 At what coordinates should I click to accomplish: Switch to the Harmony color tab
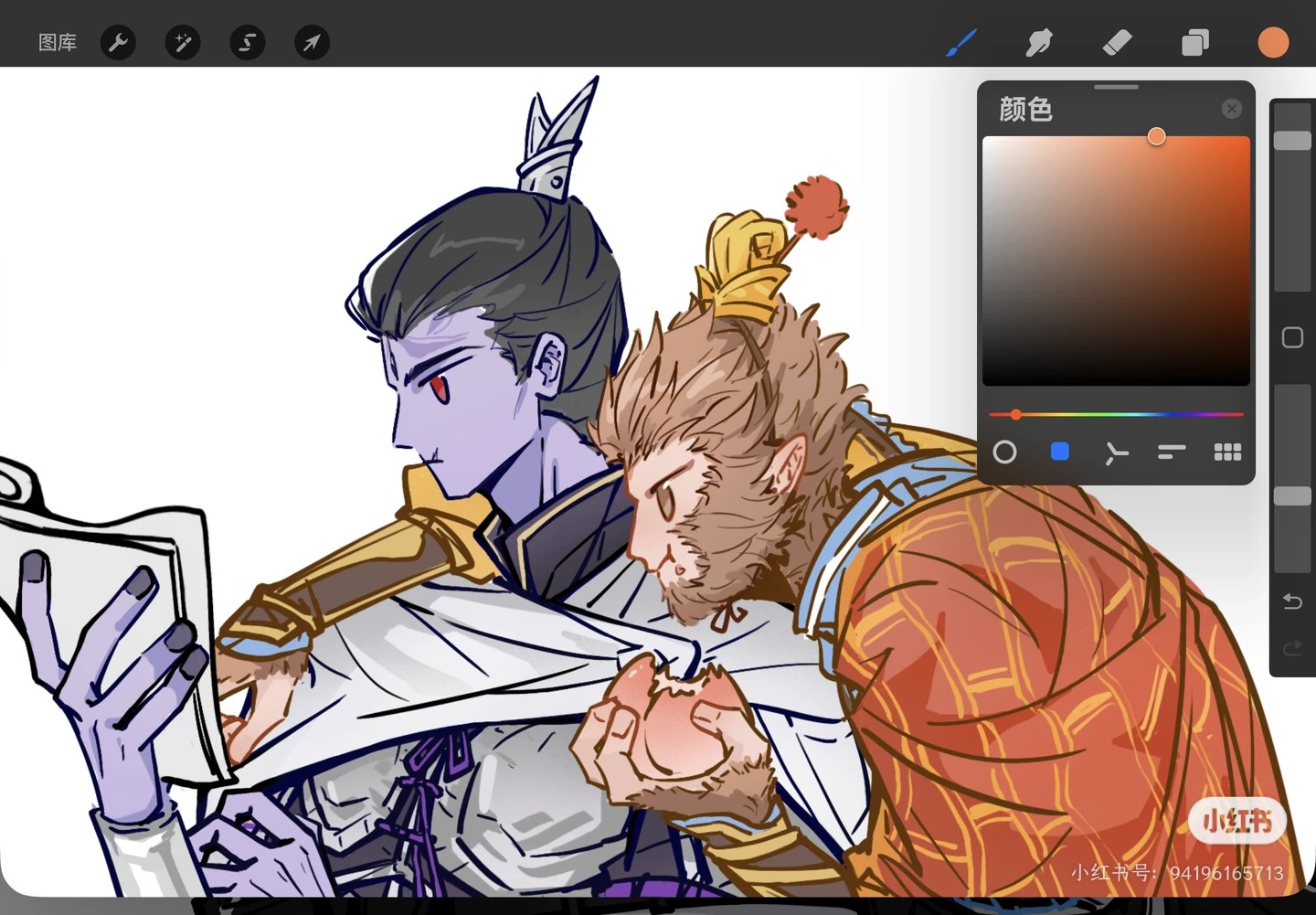click(1116, 452)
